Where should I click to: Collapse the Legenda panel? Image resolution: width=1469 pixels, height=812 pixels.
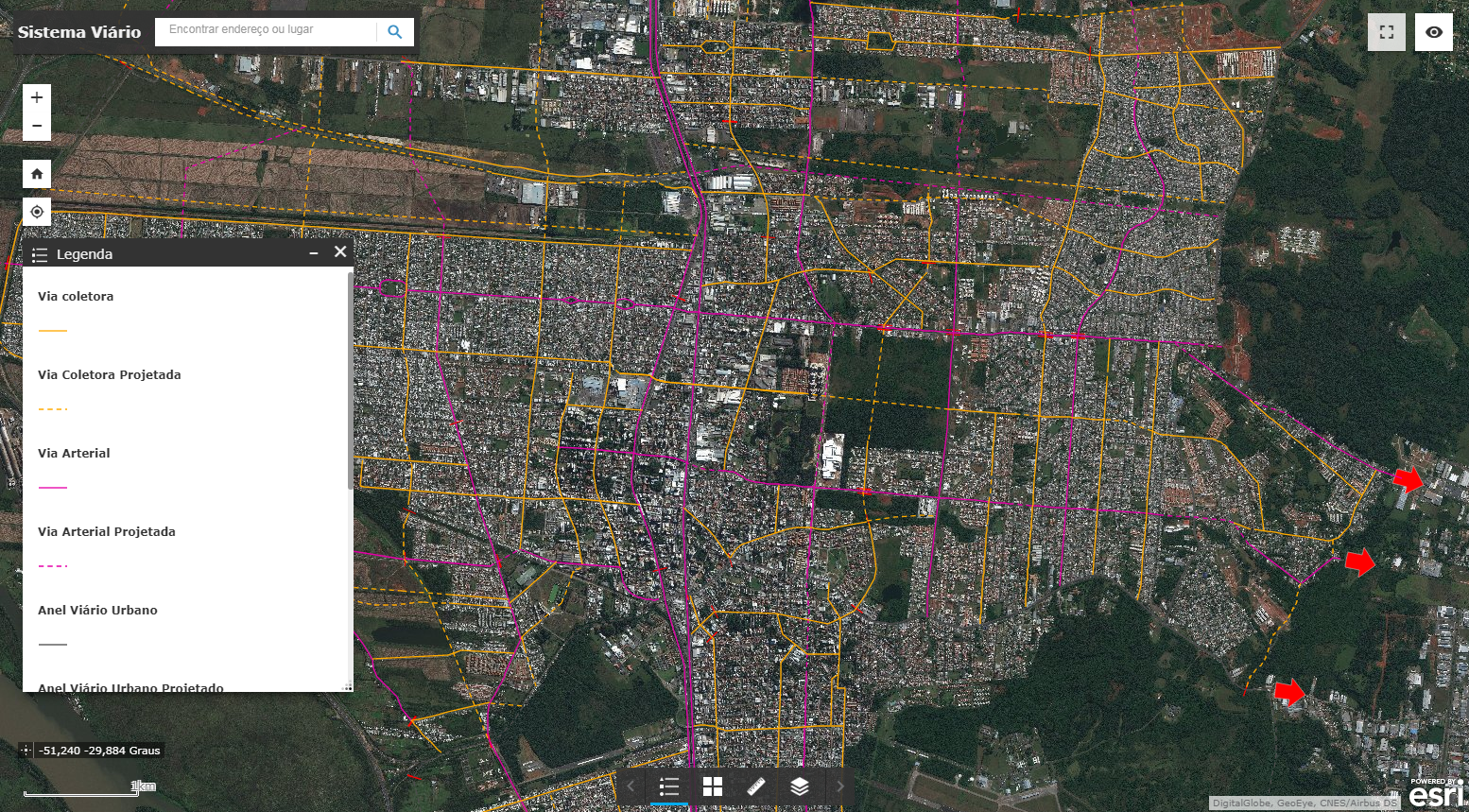point(314,253)
